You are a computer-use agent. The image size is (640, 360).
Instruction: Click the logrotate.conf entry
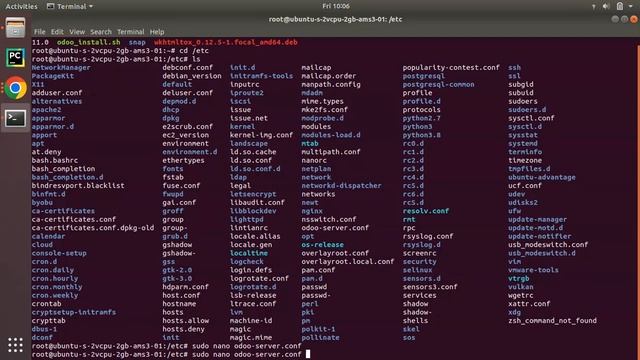pos(259,278)
